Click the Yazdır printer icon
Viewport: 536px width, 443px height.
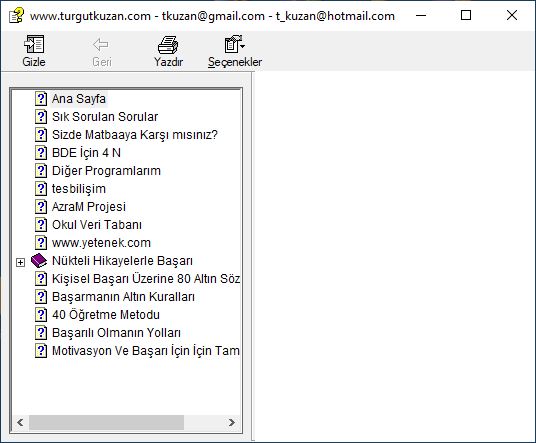coord(168,44)
